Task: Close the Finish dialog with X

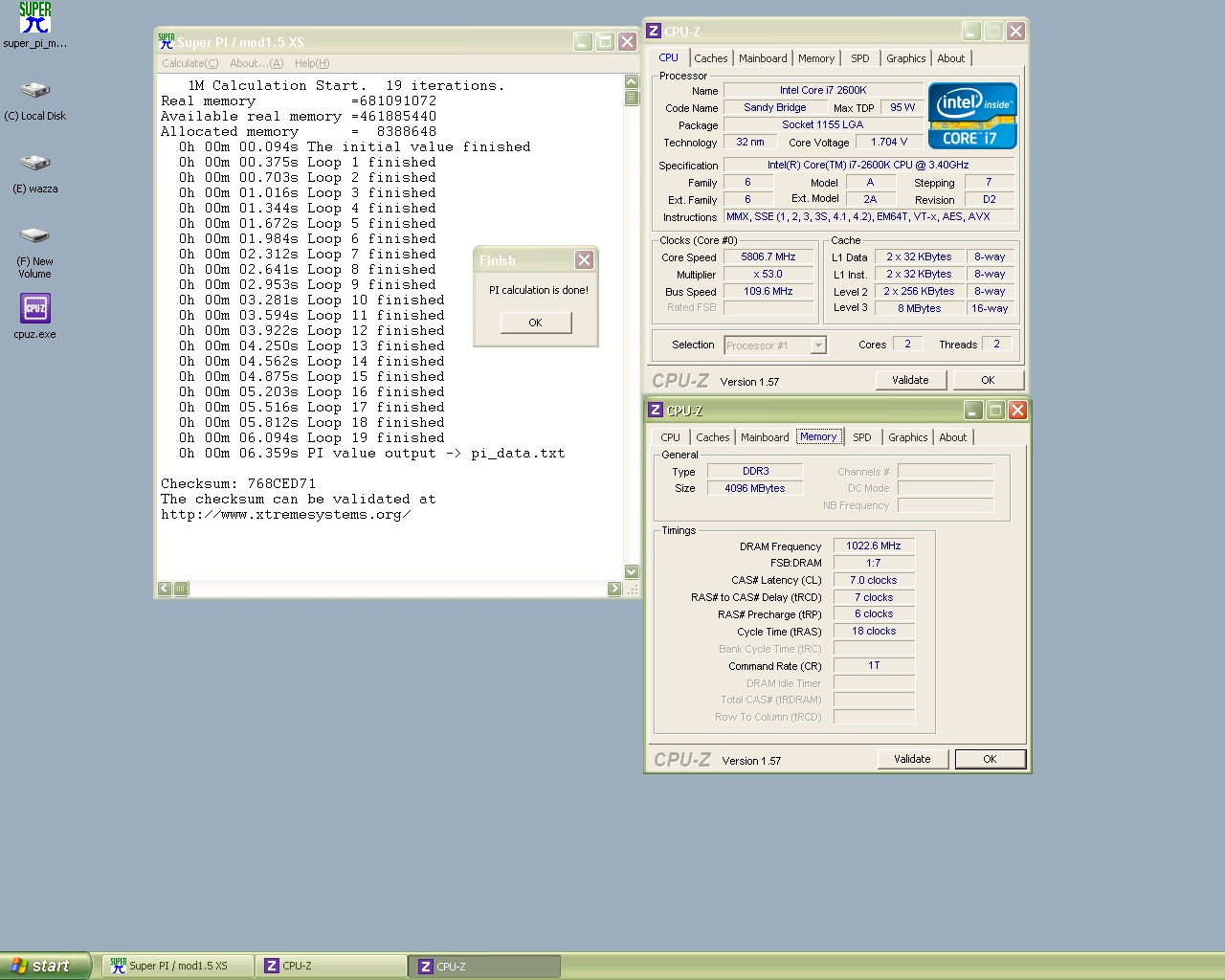Action: coord(584,260)
